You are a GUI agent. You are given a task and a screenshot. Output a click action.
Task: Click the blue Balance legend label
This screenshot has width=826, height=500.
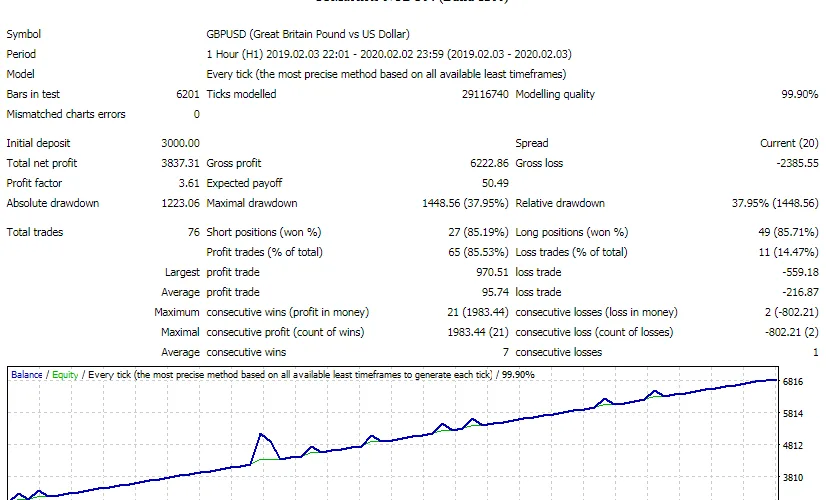(26, 375)
